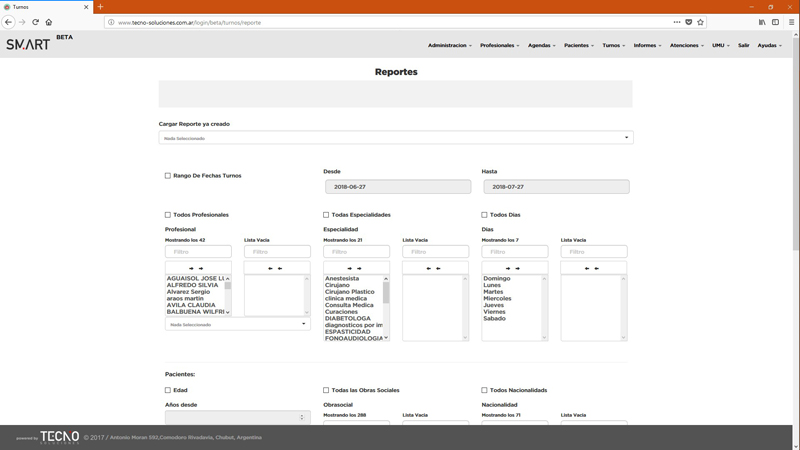The height and width of the screenshot is (450, 800).
Task: Click the Profesional list scrollbar
Action: click(228, 295)
